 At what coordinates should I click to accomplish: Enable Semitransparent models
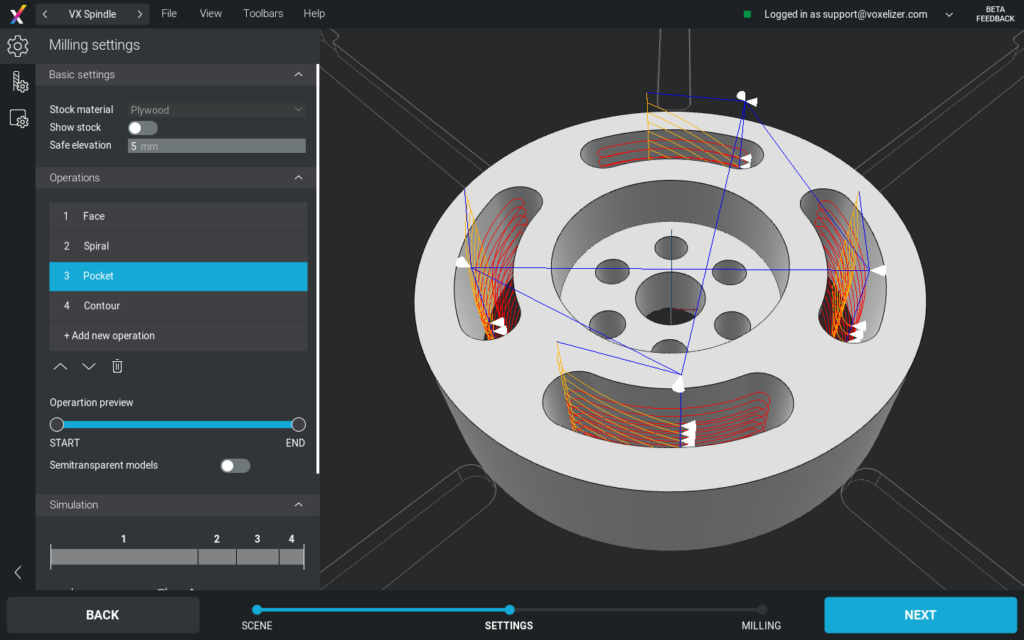click(x=235, y=465)
